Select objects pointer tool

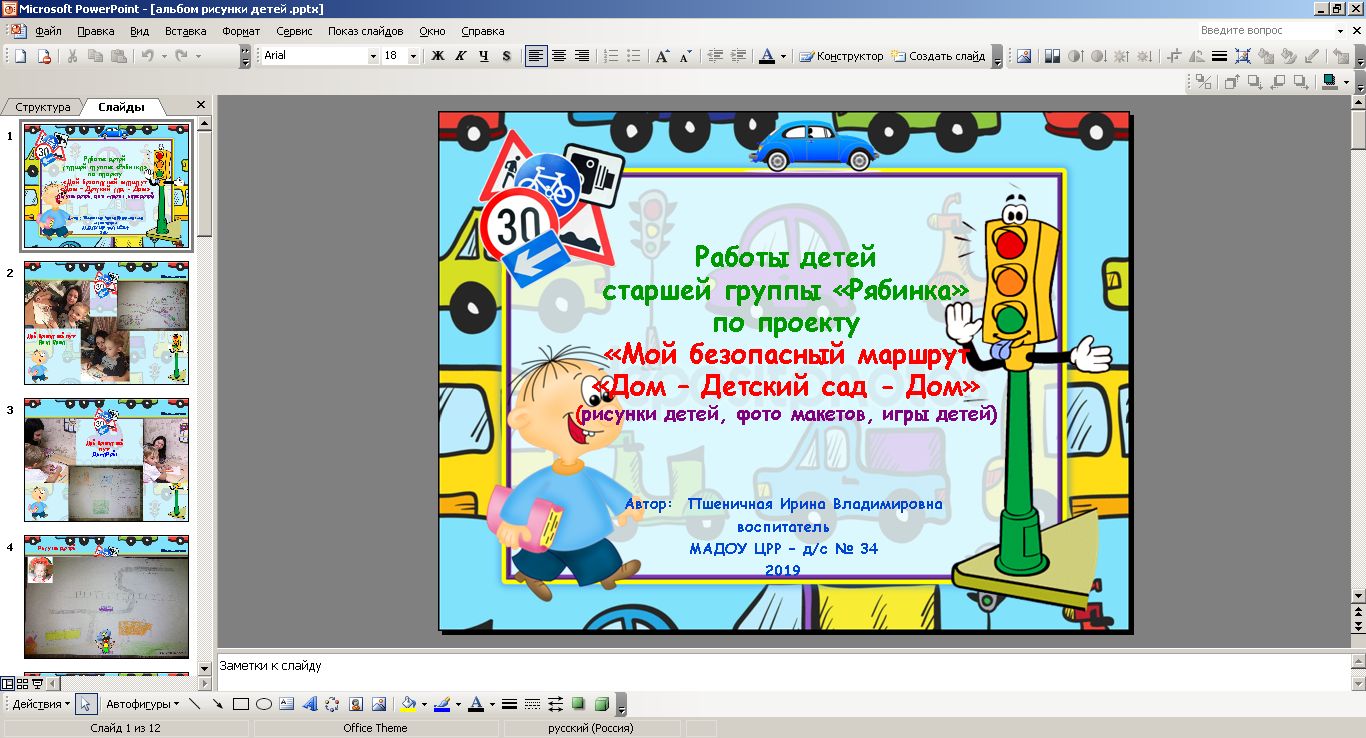click(x=86, y=704)
